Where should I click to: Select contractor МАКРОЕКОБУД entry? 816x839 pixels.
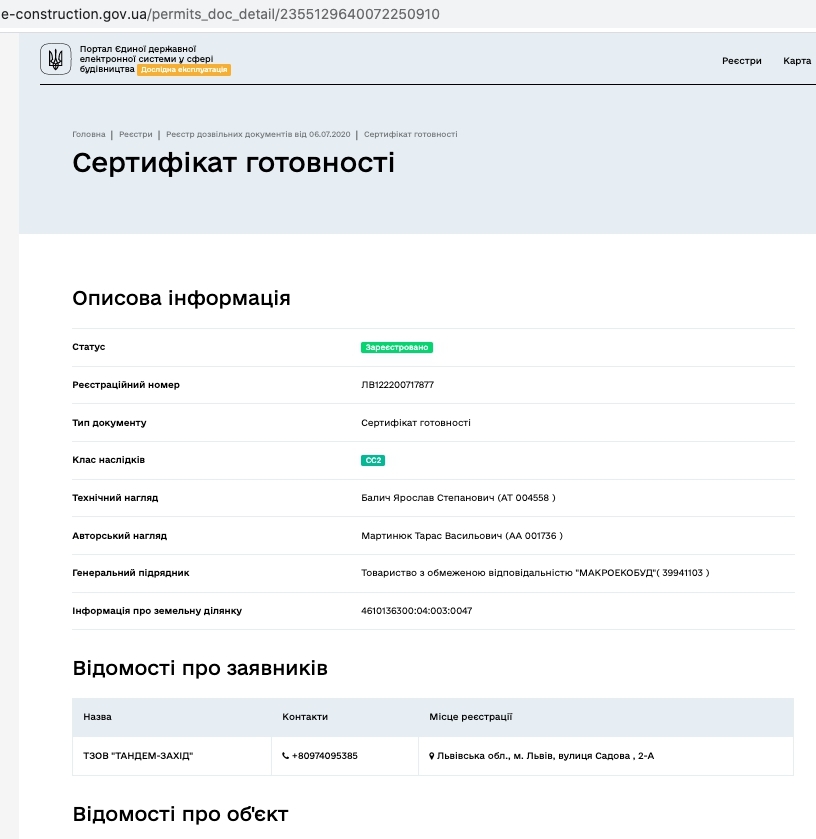[x=535, y=573]
